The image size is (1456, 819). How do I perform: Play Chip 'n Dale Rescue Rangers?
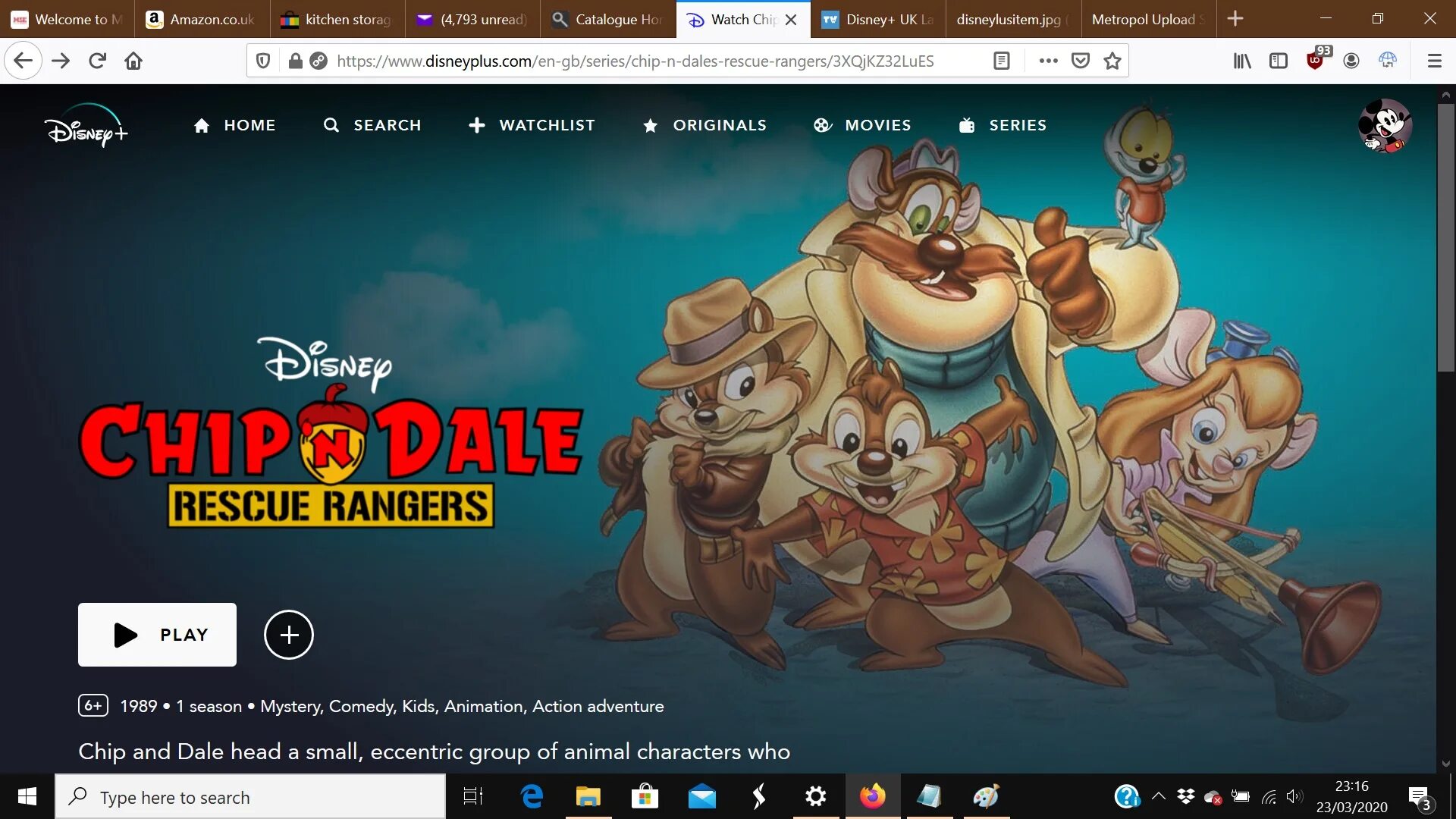coord(157,635)
